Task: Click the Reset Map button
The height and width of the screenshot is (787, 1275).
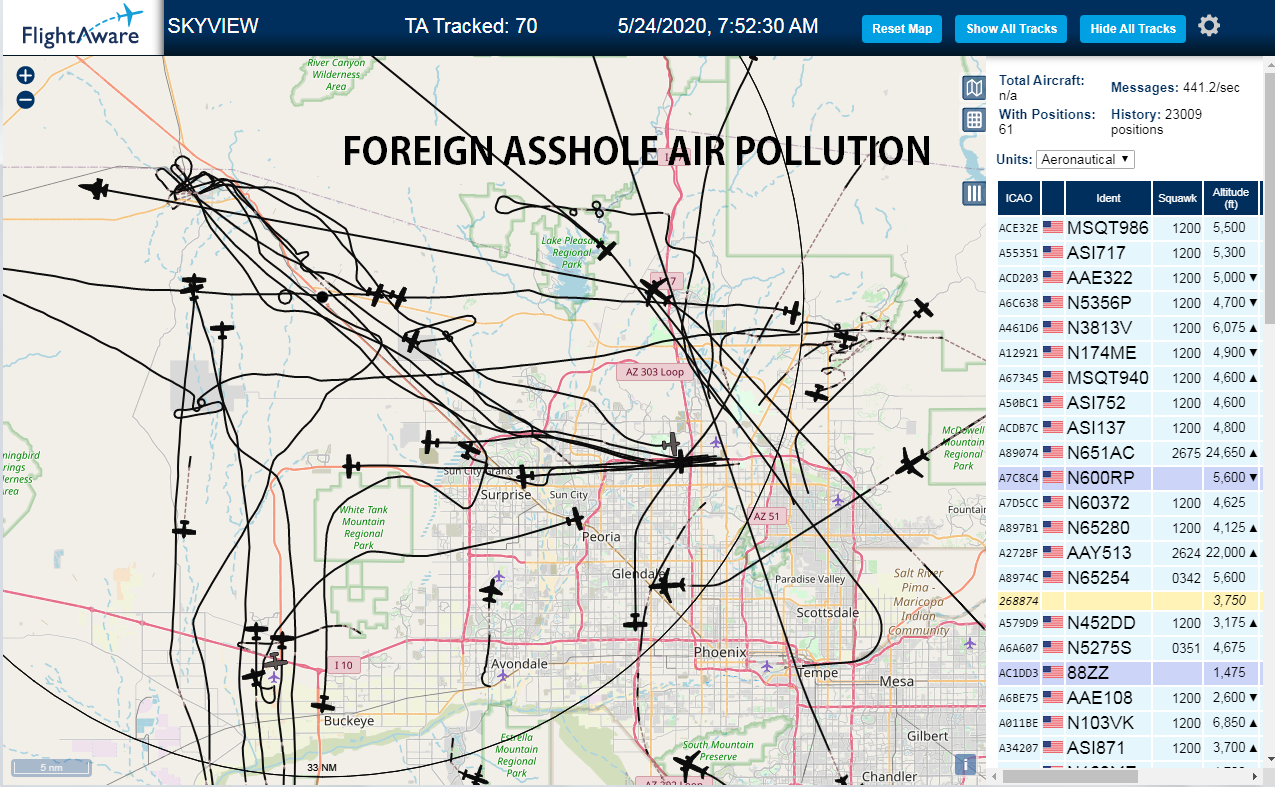Action: click(x=902, y=29)
